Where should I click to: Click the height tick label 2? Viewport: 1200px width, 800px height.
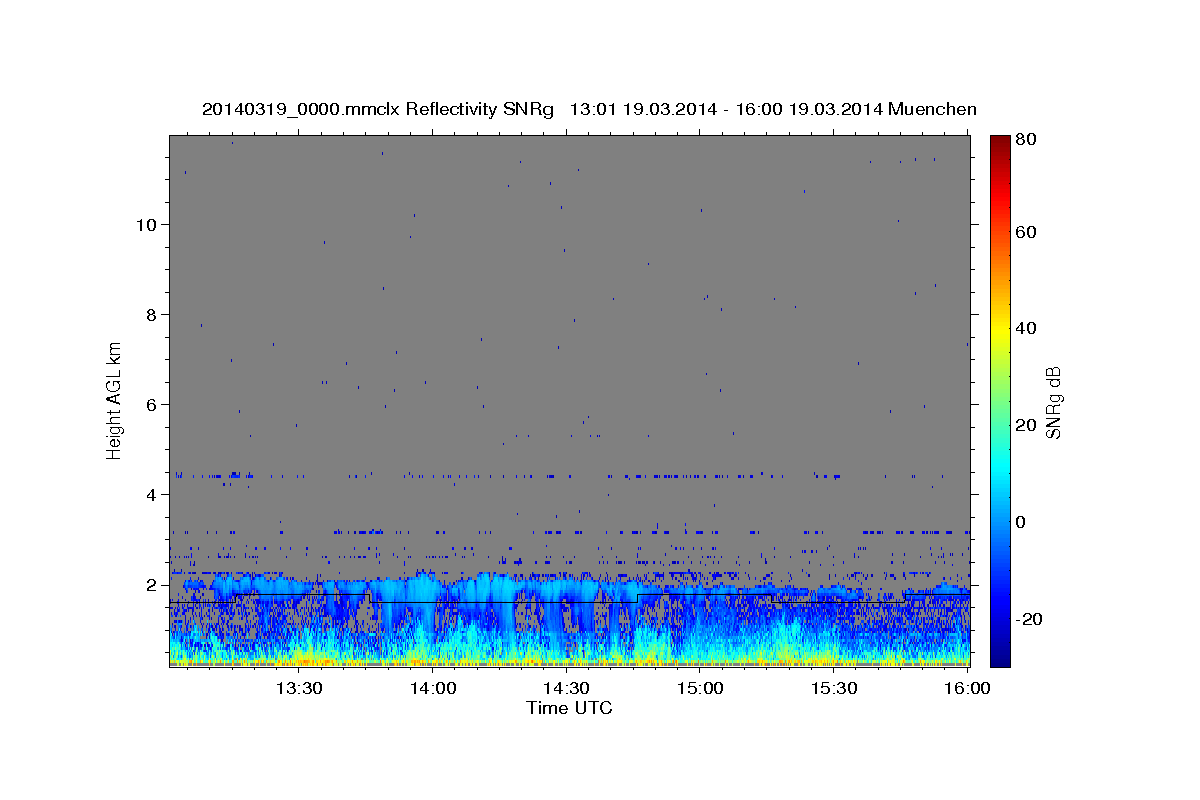tap(151, 585)
